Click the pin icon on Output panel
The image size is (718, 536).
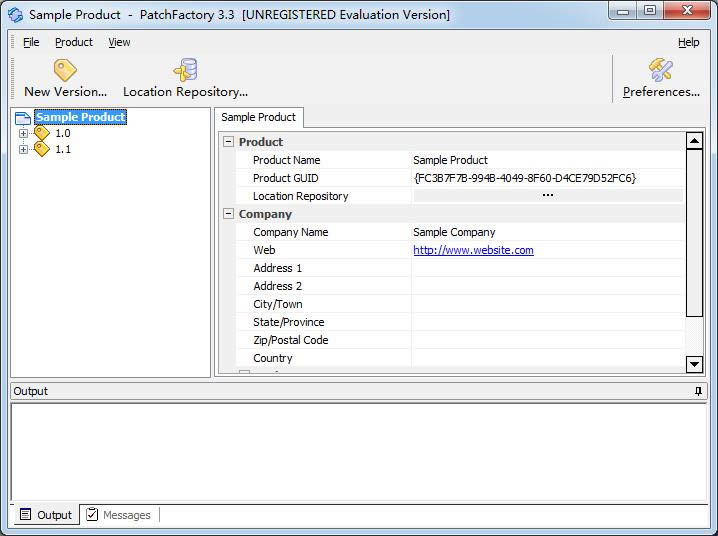coord(698,391)
